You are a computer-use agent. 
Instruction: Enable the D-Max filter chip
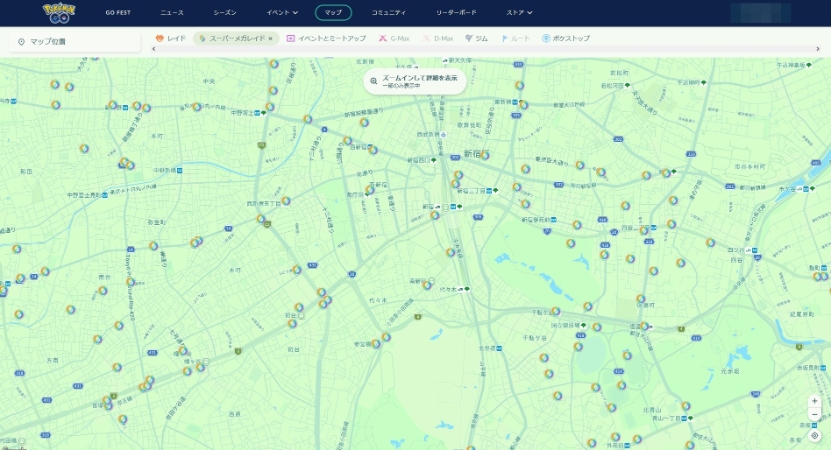coord(437,38)
